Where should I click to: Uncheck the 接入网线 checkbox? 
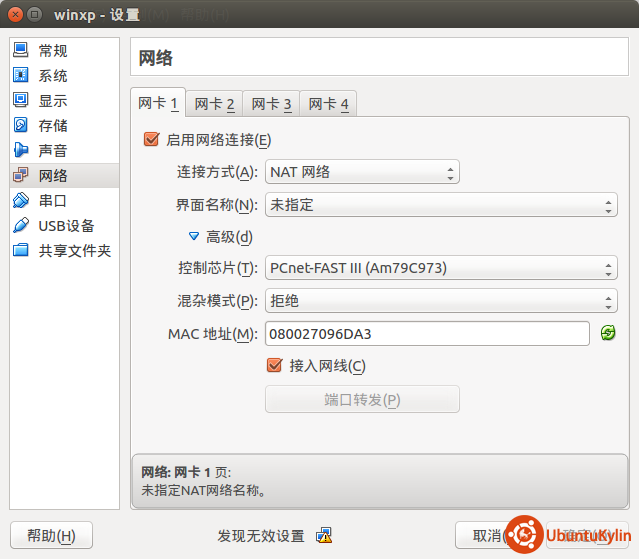[x=275, y=366]
